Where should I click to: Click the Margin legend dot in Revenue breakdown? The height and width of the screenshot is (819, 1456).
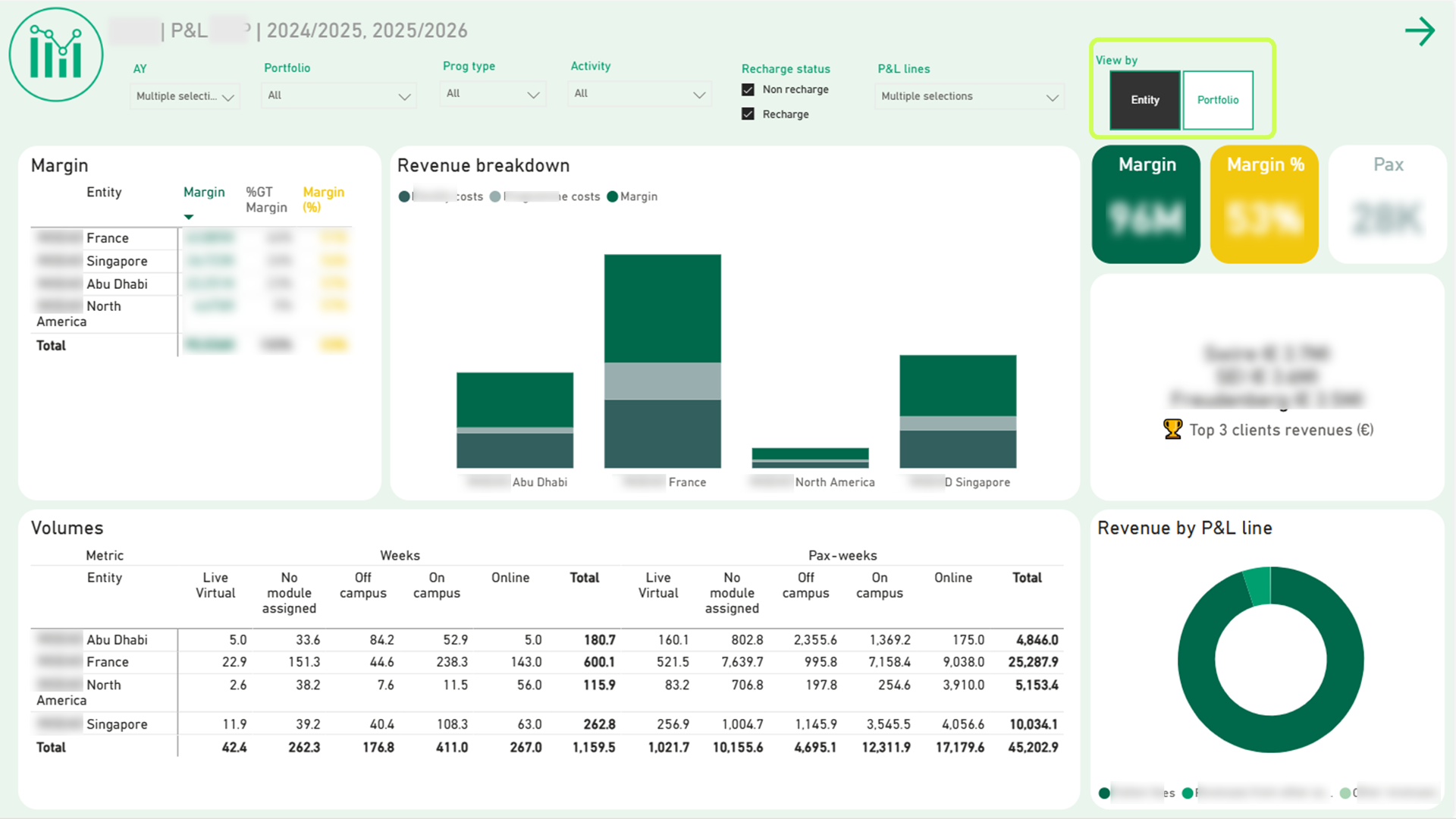pyautogui.click(x=612, y=197)
